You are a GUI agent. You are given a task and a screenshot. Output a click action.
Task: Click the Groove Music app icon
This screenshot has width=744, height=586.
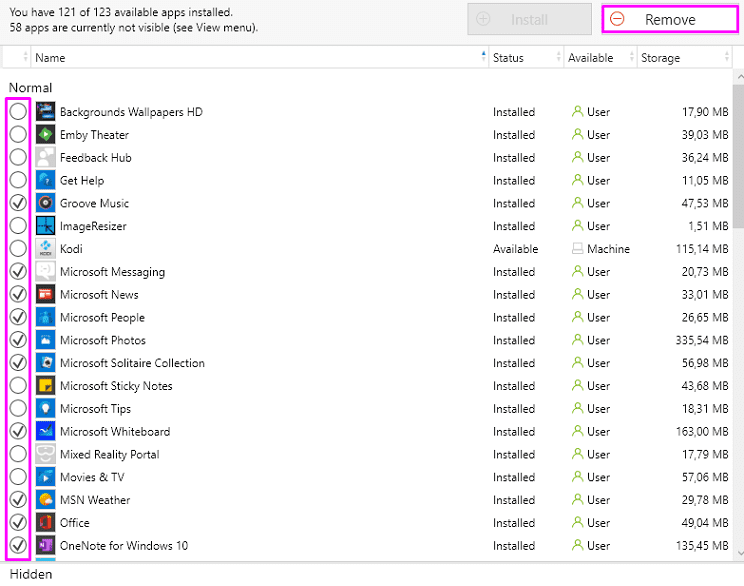(x=46, y=203)
